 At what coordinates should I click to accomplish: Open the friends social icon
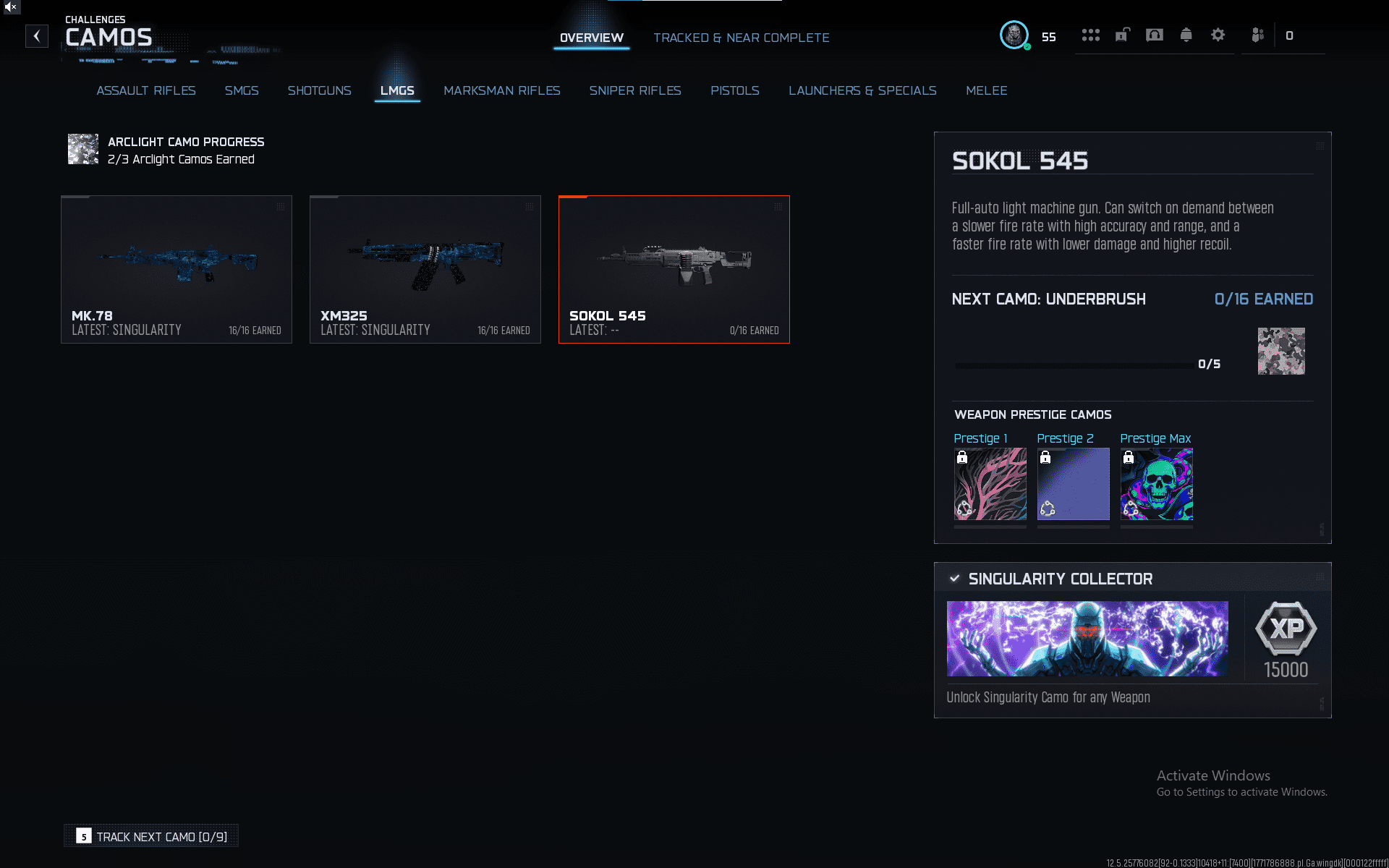coord(1258,35)
